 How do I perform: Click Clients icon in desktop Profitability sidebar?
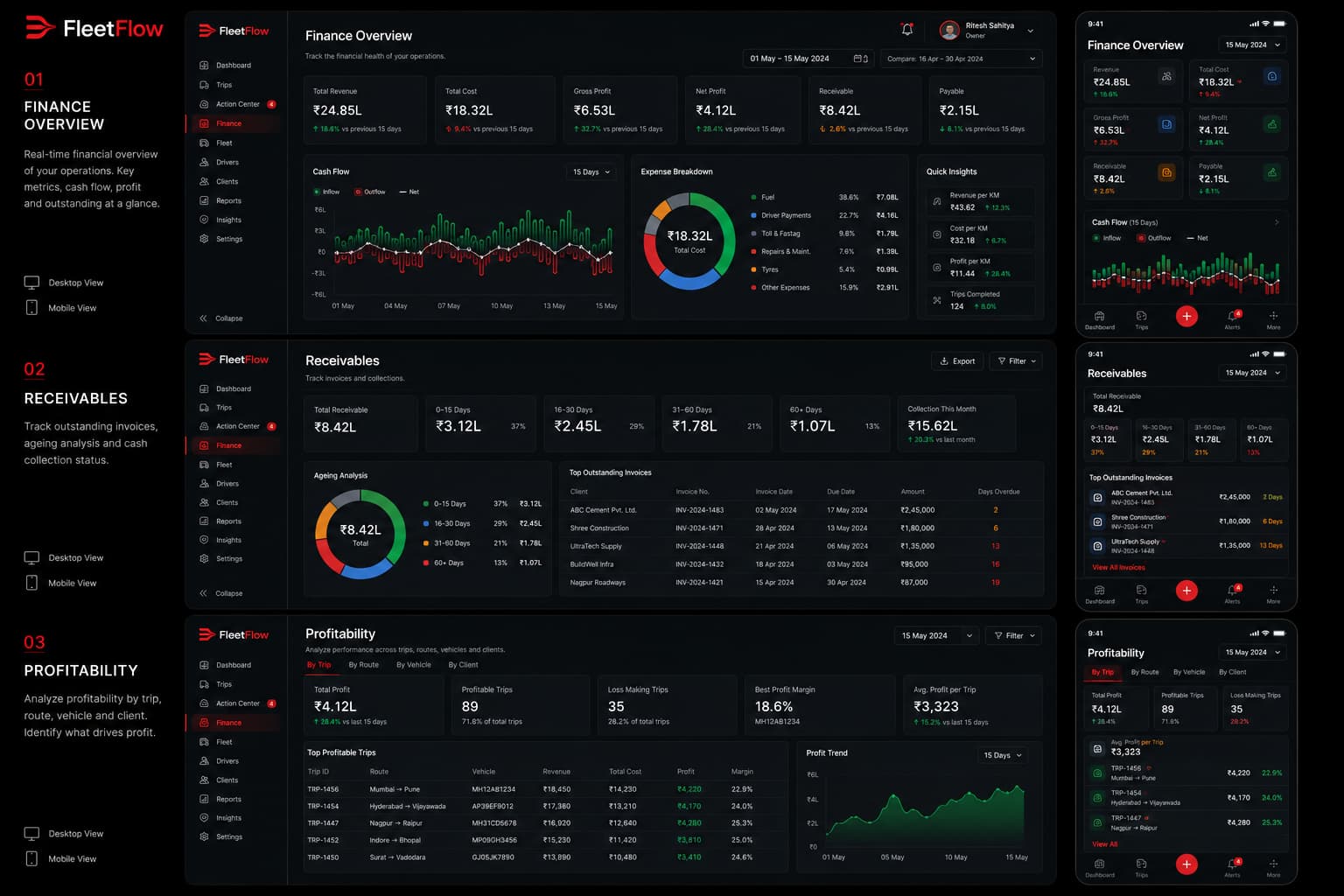tap(204, 780)
